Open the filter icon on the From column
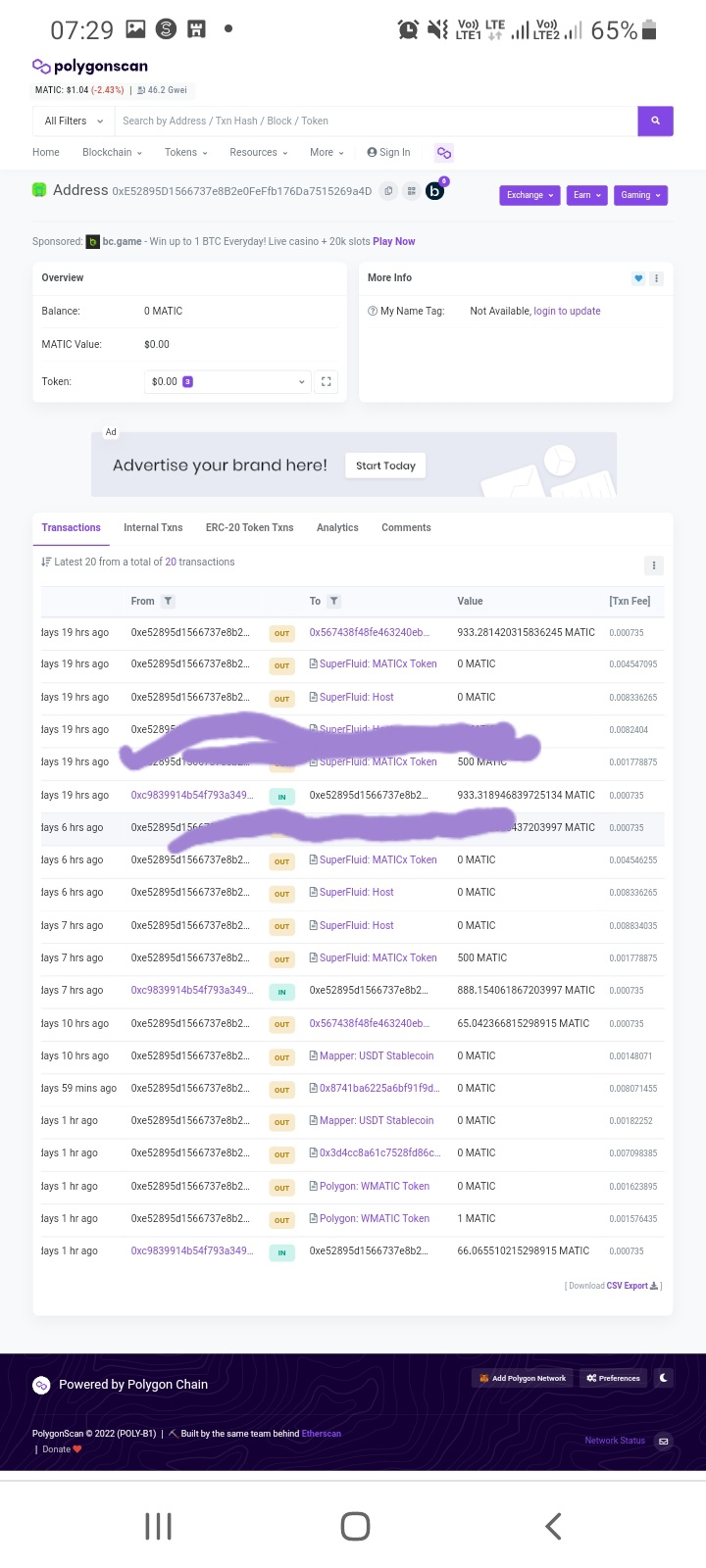 [x=167, y=601]
